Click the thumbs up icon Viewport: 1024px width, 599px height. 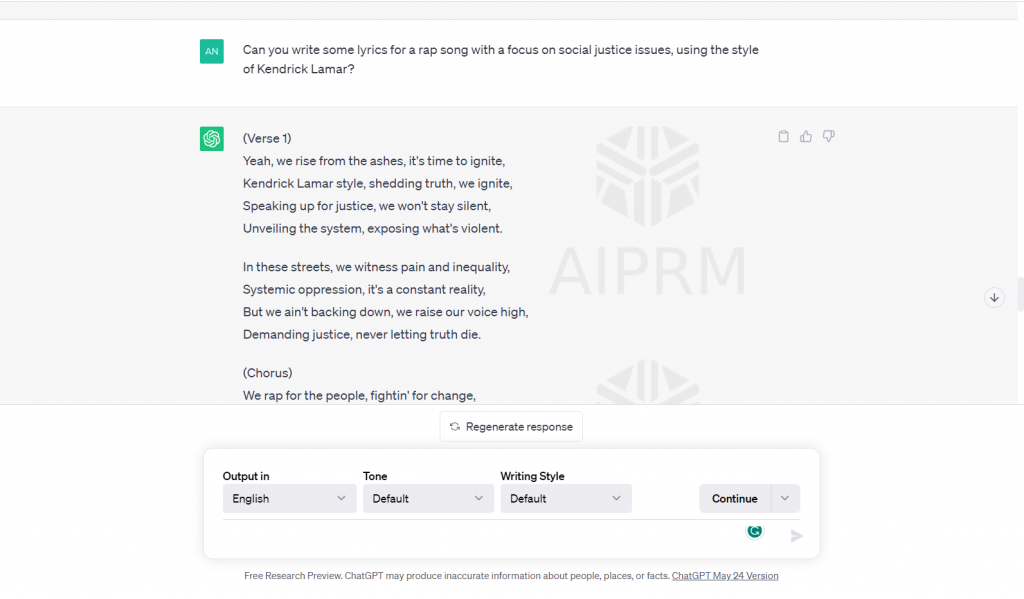pos(806,136)
